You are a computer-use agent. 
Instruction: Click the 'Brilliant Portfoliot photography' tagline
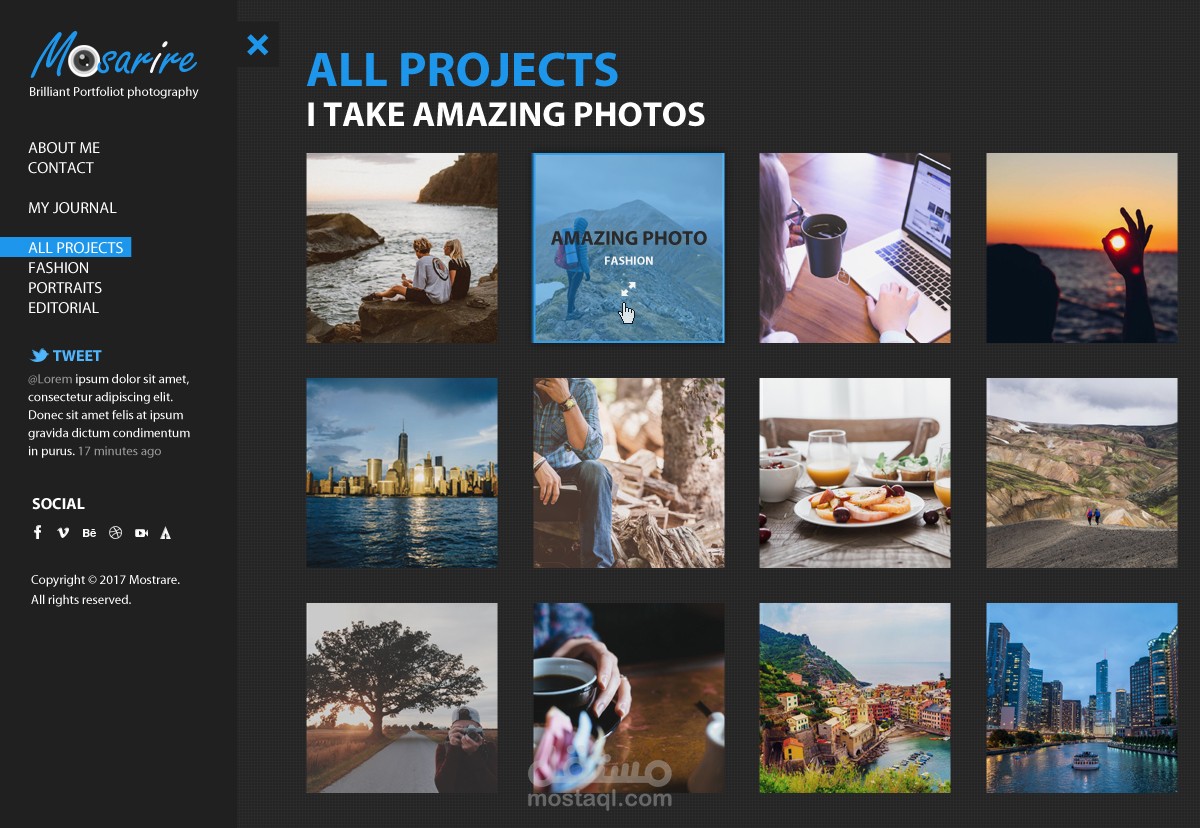[114, 92]
